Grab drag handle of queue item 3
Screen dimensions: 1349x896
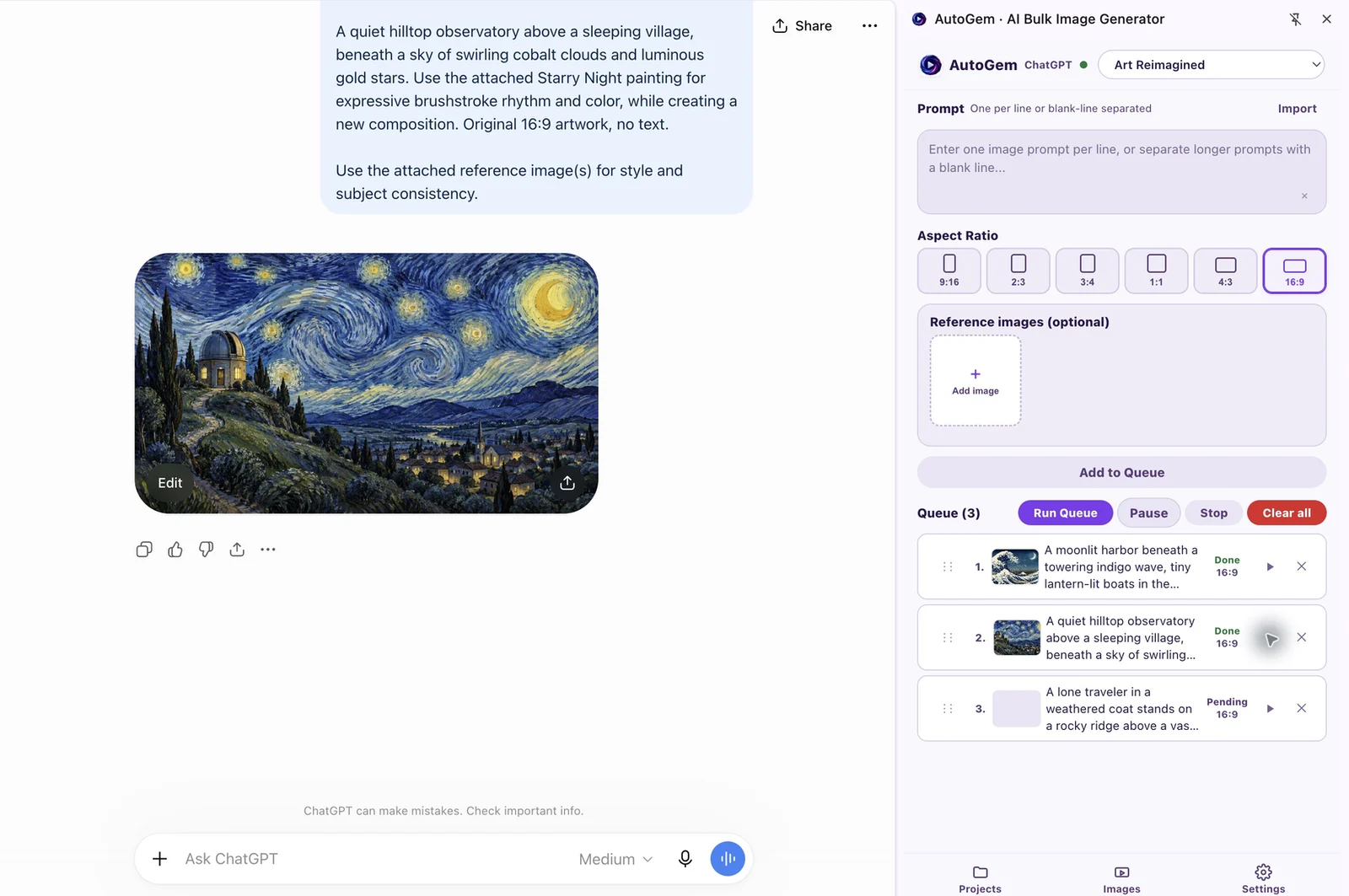[x=948, y=708]
